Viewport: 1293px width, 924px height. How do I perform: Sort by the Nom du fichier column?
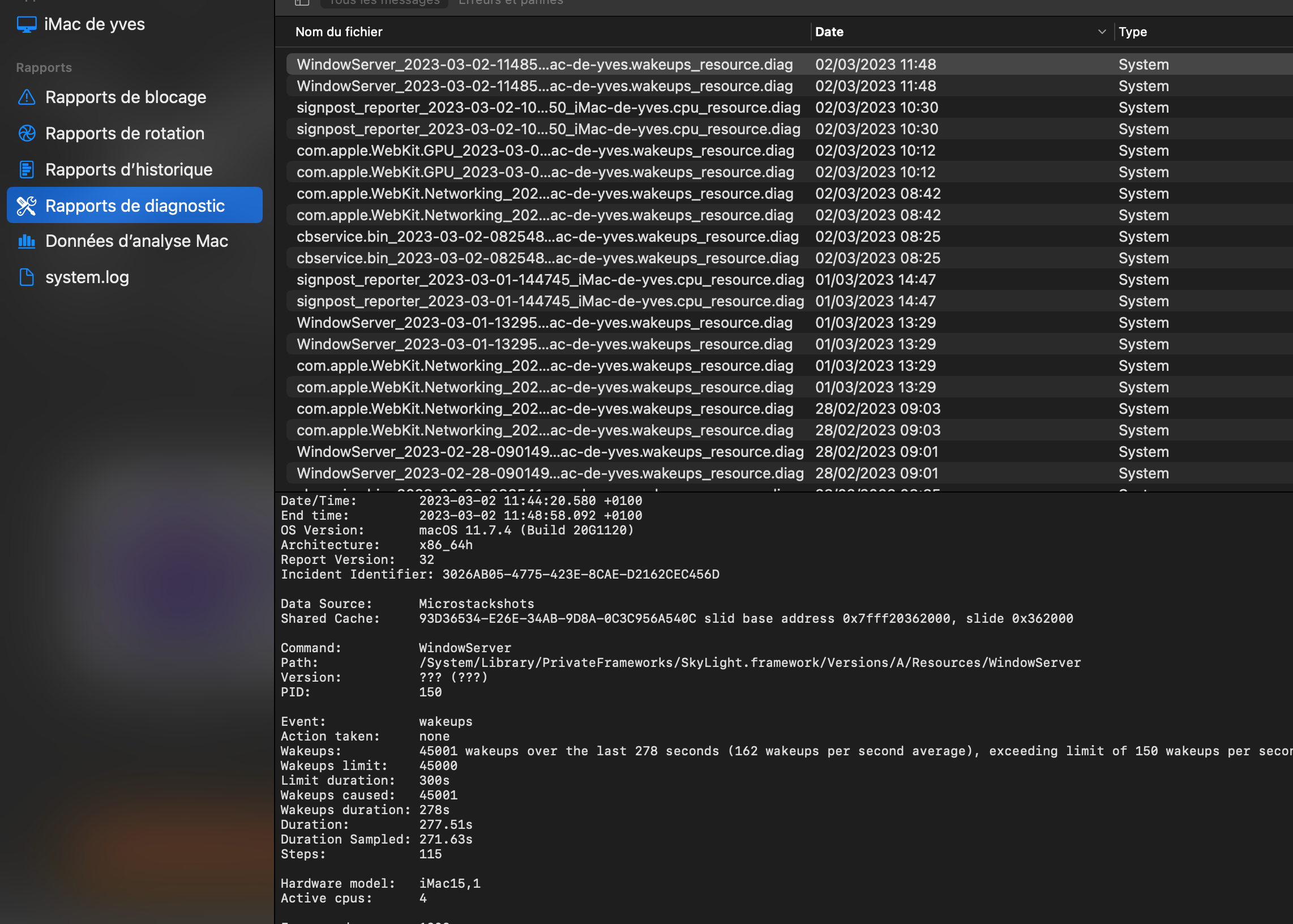339,32
